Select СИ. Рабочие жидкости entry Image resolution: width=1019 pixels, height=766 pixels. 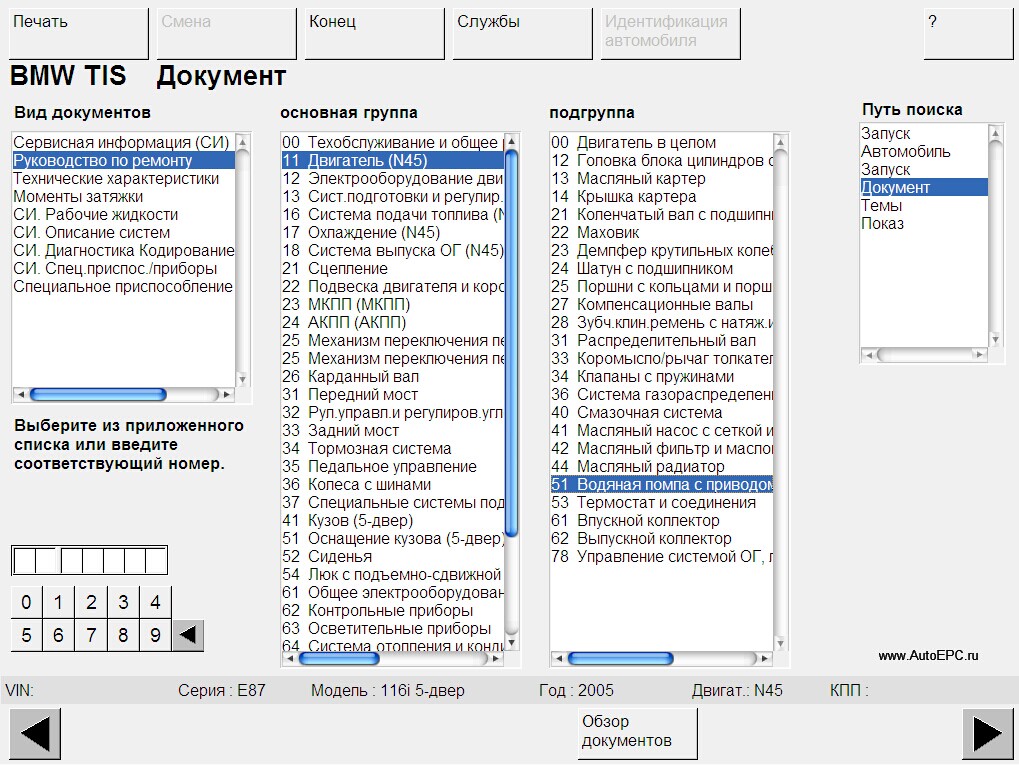tap(123, 214)
